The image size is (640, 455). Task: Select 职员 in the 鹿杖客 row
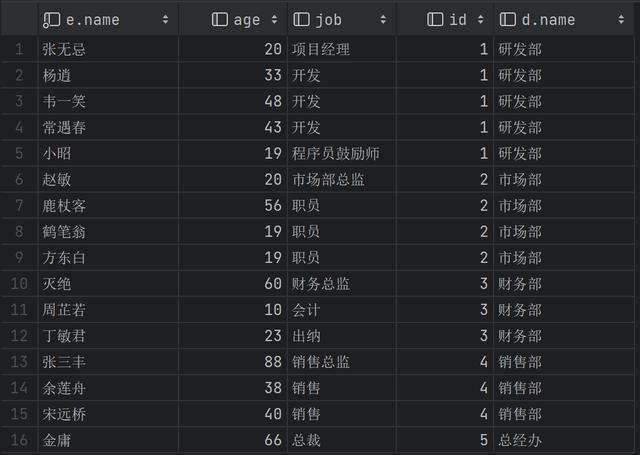(306, 206)
